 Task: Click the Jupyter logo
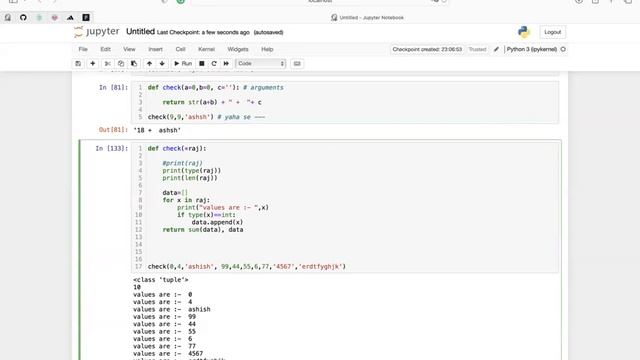(x=97, y=32)
